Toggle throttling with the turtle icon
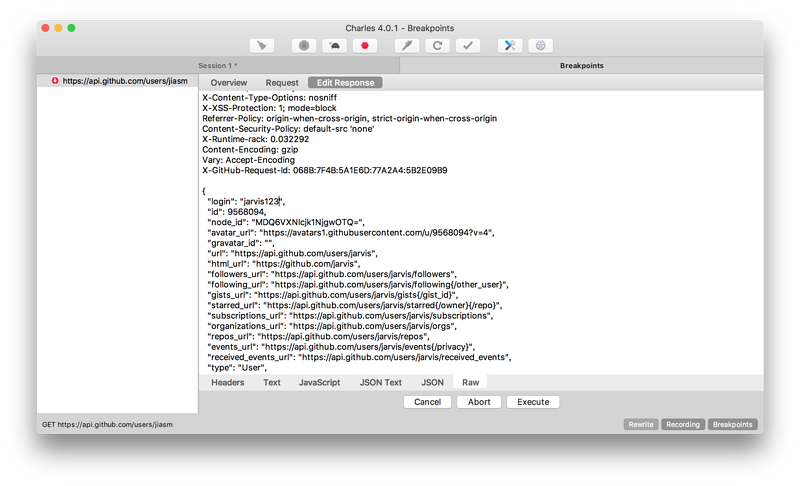 coord(335,45)
